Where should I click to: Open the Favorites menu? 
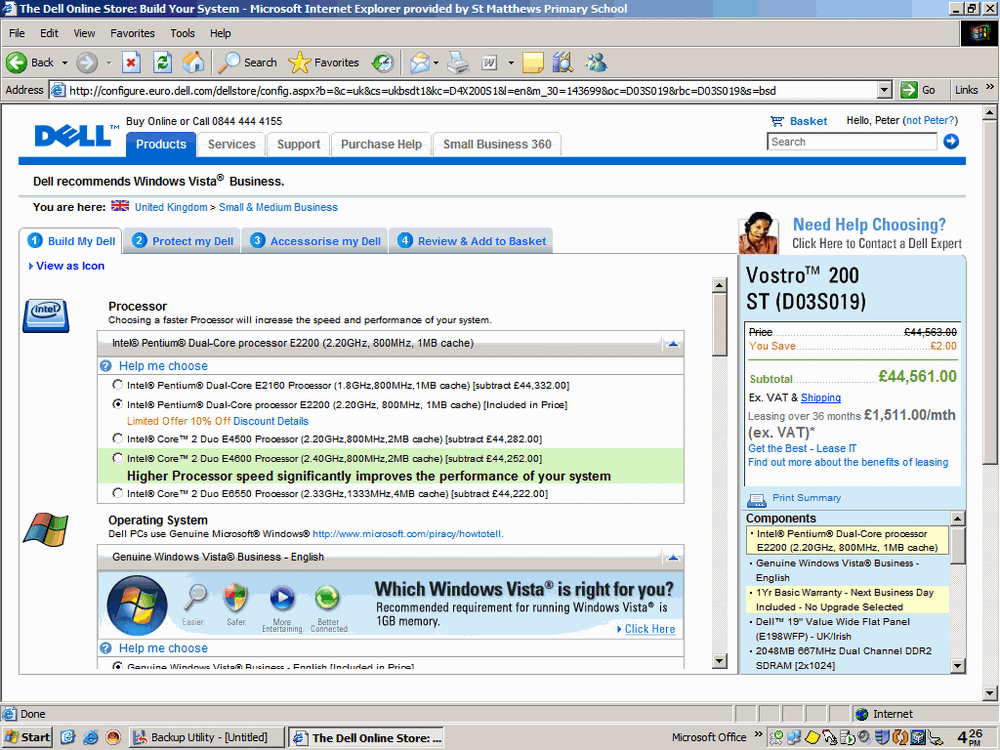tap(132, 33)
